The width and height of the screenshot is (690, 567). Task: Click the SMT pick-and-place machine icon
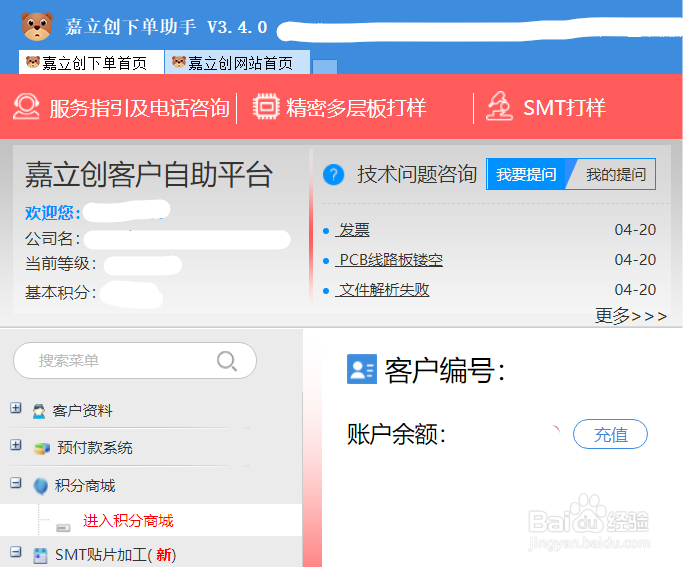499,106
